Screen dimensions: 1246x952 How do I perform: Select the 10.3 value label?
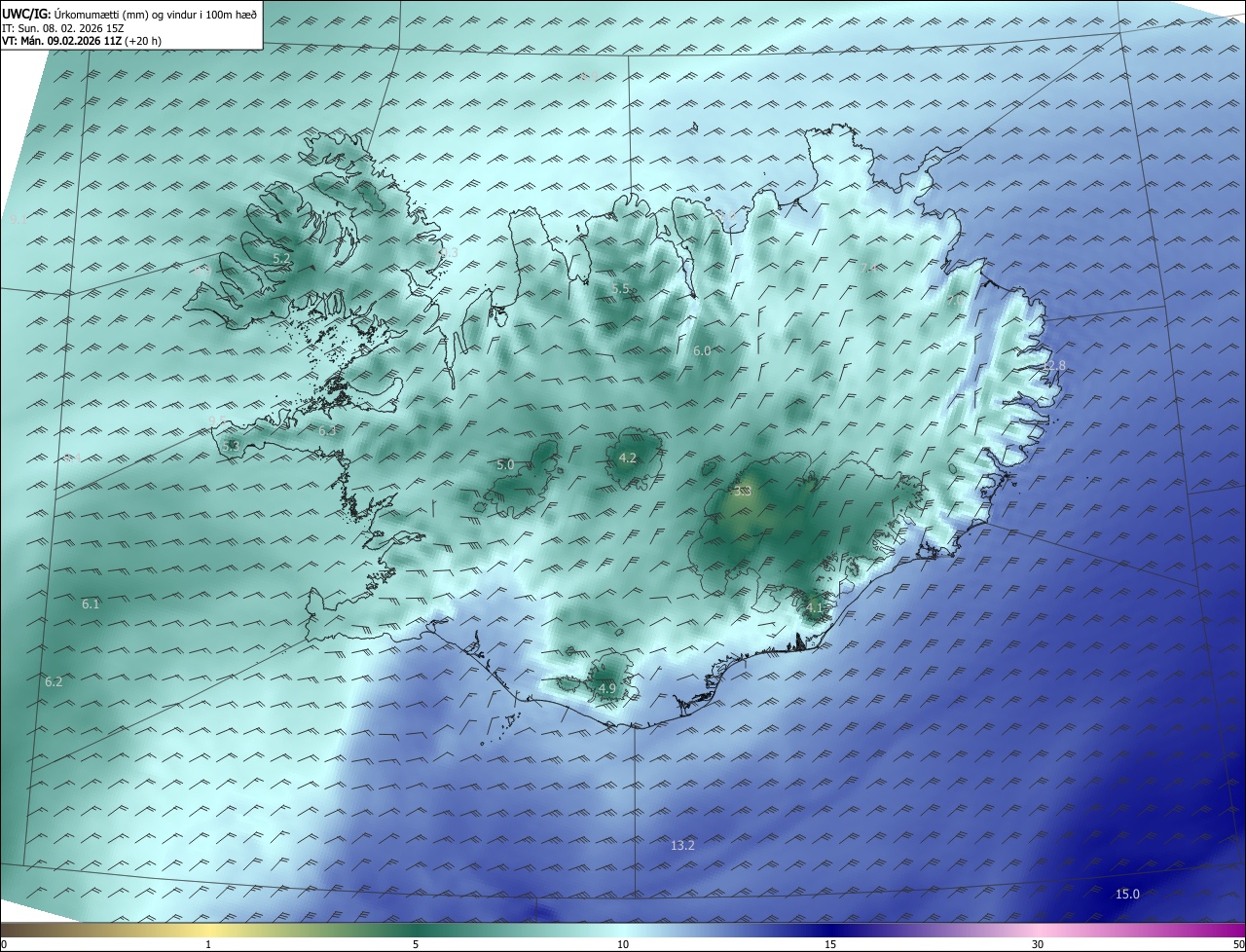(447, 252)
